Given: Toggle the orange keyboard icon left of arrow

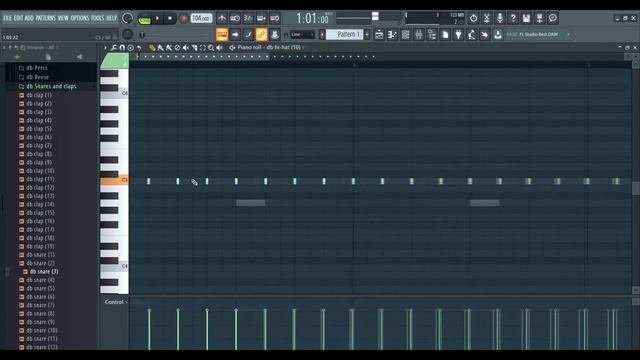Looking at the screenshot, I should (x=222, y=34).
